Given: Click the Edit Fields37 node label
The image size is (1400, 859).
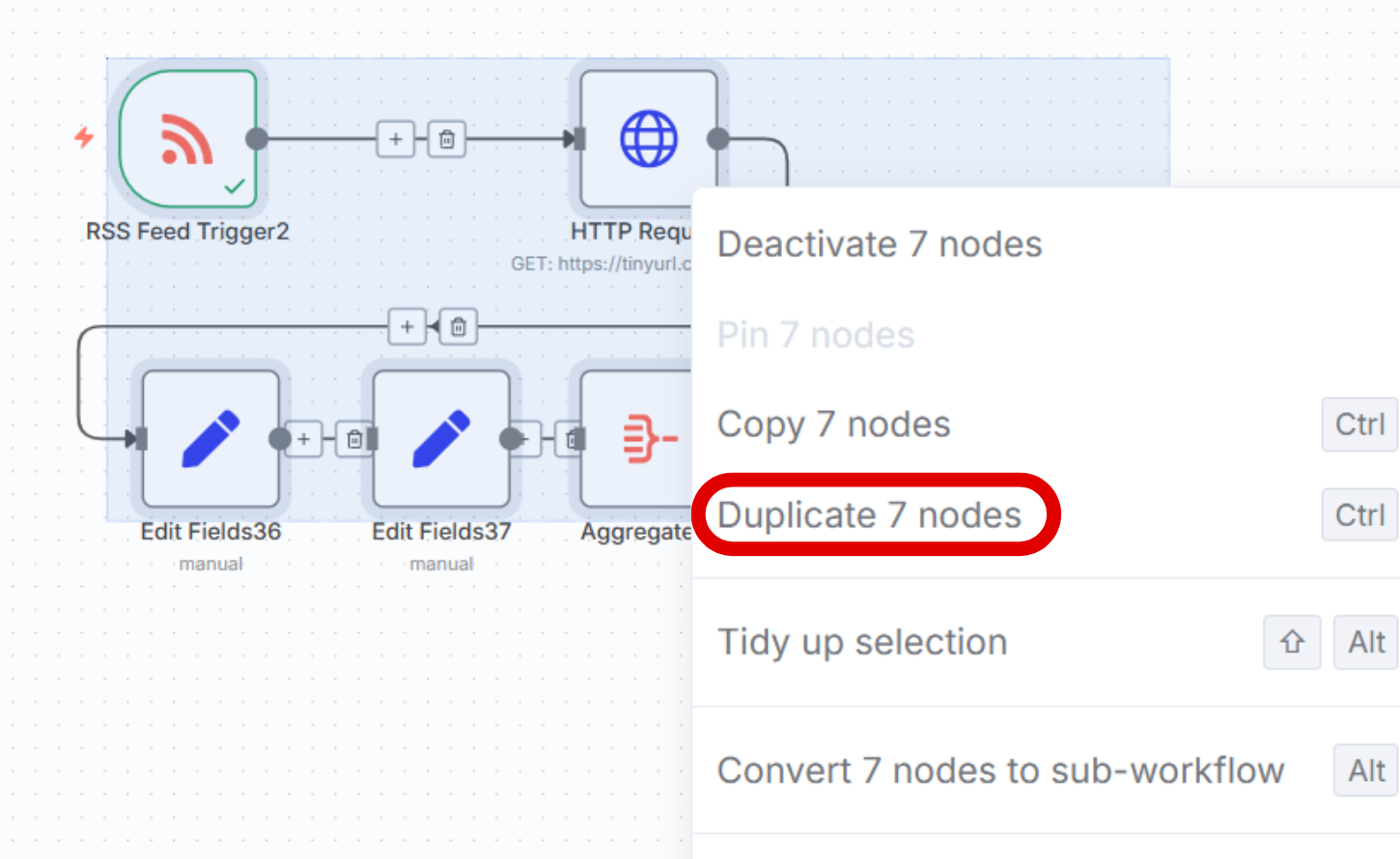Looking at the screenshot, I should point(441,532).
